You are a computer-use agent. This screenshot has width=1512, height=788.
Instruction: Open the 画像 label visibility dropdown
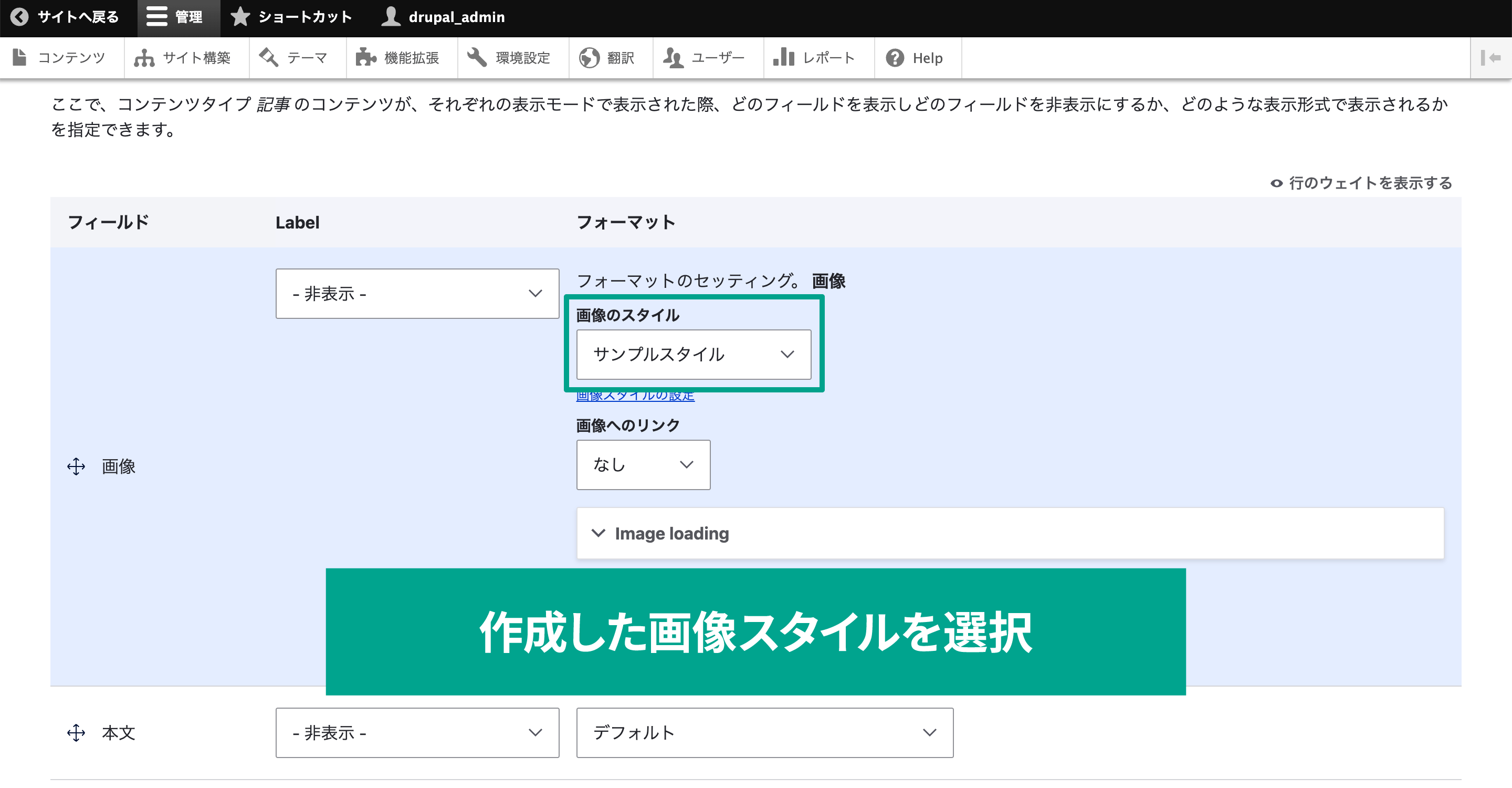click(417, 294)
